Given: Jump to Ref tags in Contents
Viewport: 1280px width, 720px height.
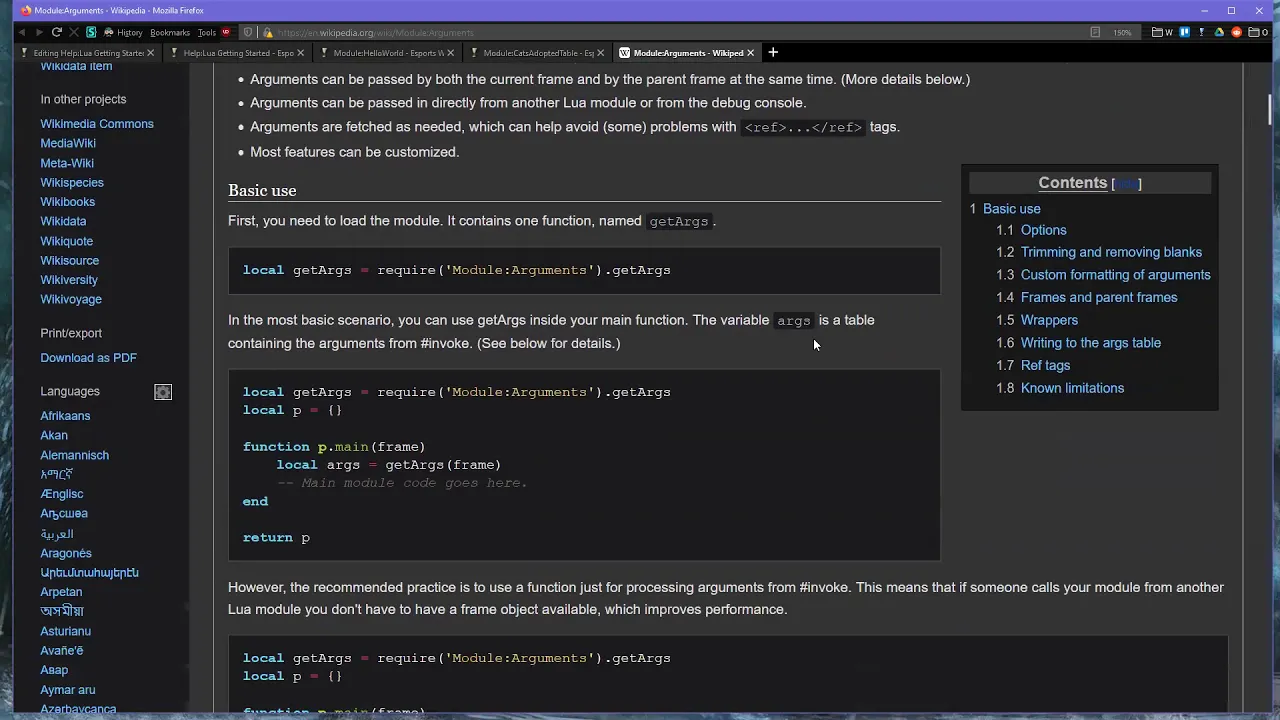Looking at the screenshot, I should (1045, 365).
